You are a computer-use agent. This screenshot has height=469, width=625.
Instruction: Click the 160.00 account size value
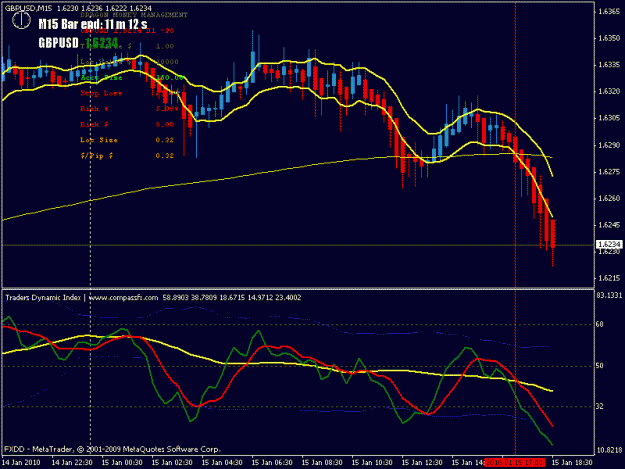pos(169,77)
